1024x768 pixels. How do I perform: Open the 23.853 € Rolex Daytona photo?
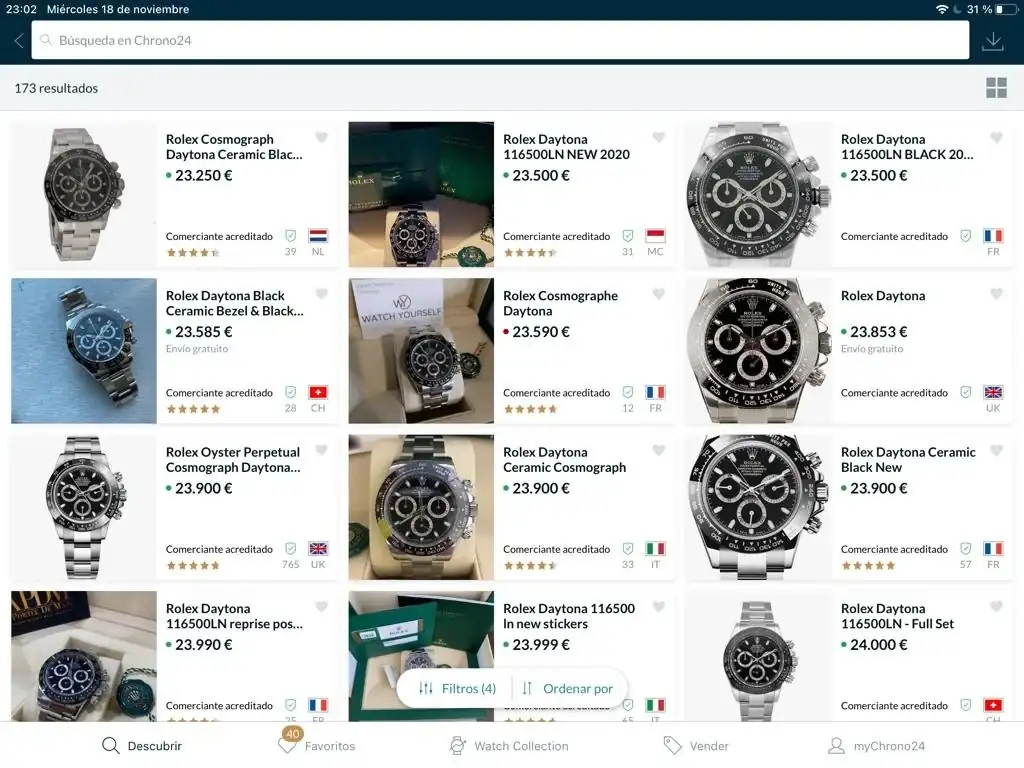pyautogui.click(x=759, y=351)
